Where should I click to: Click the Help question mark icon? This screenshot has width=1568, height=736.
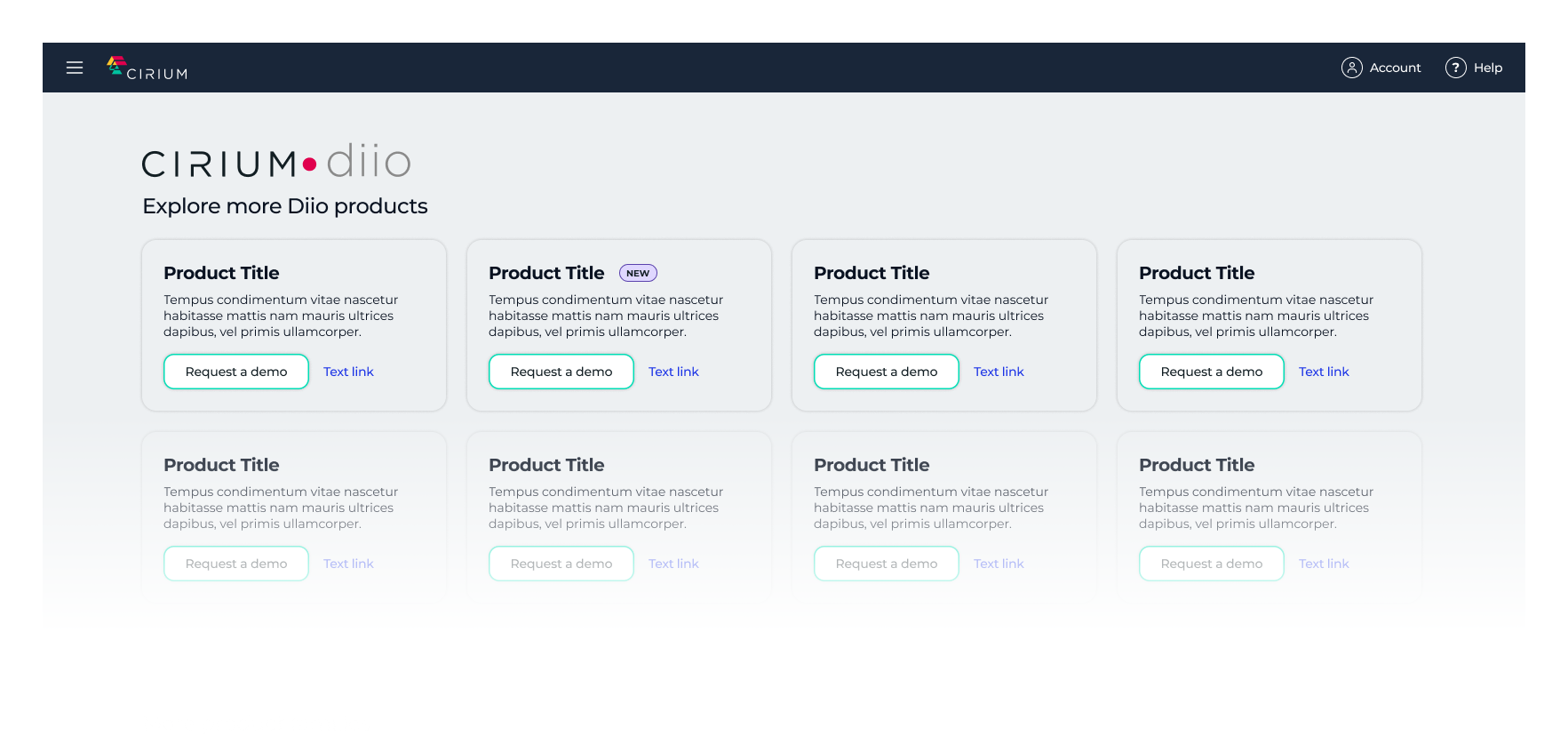[1455, 68]
